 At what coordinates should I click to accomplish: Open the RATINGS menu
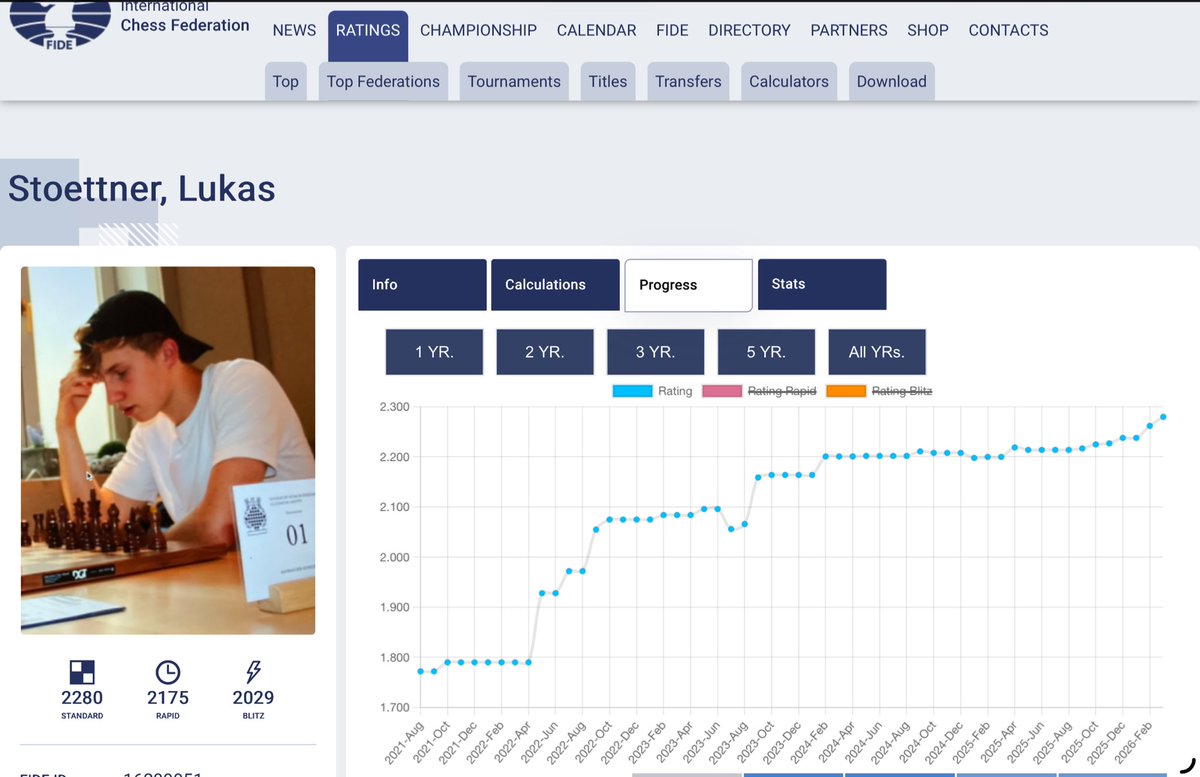368,30
